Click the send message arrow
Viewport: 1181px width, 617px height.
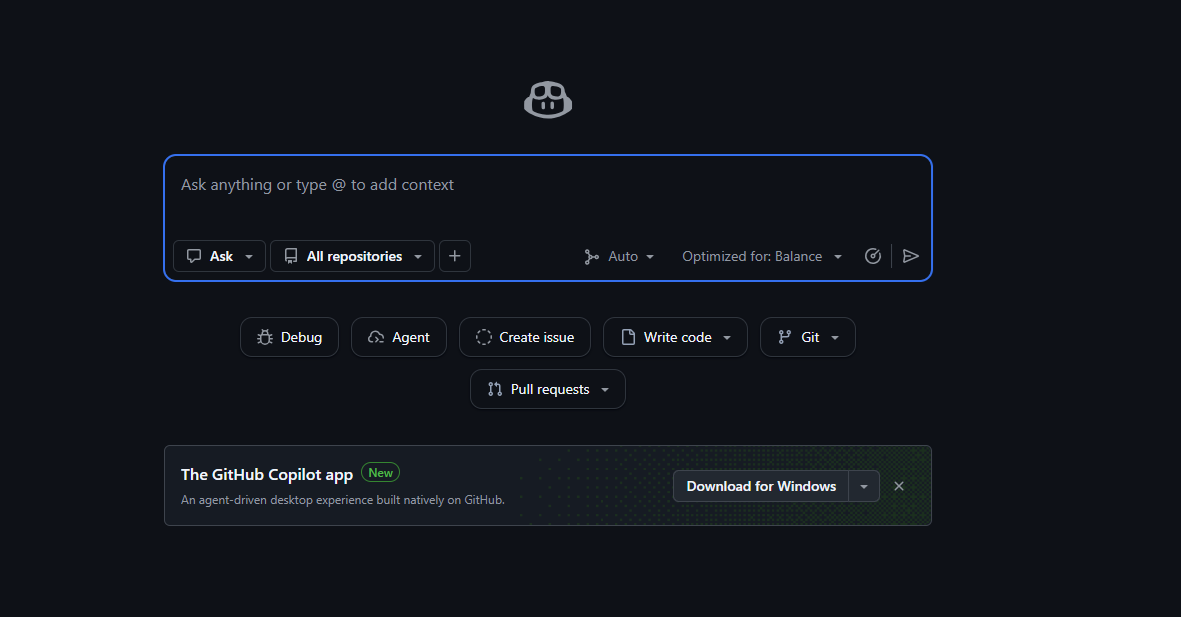[x=911, y=256]
